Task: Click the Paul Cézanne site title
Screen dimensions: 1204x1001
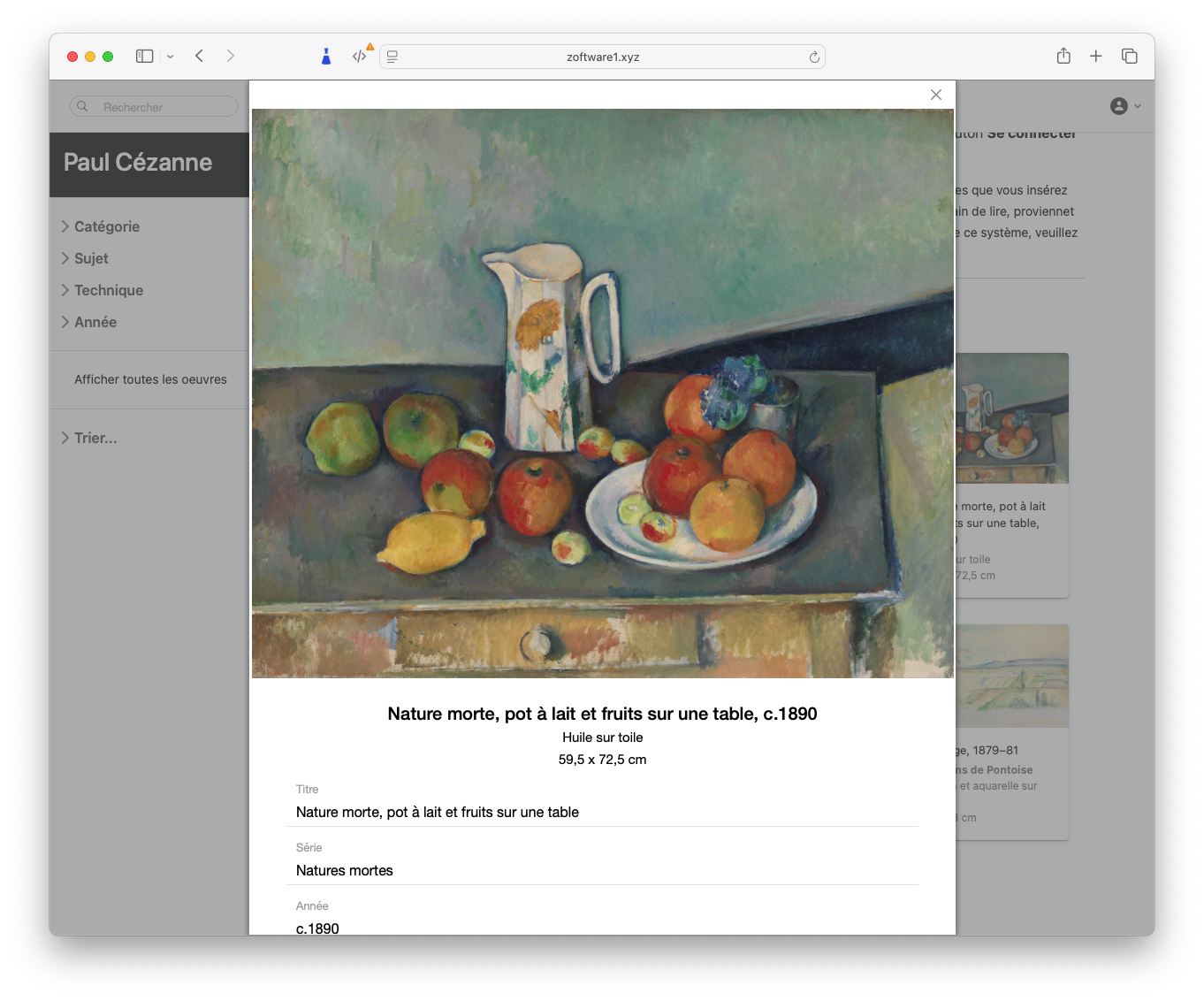Action: click(x=138, y=163)
